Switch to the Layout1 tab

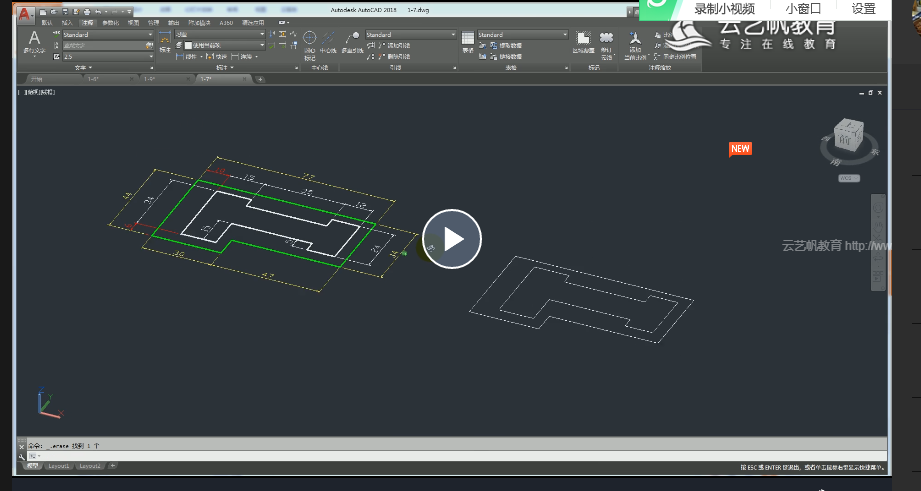click(x=59, y=466)
